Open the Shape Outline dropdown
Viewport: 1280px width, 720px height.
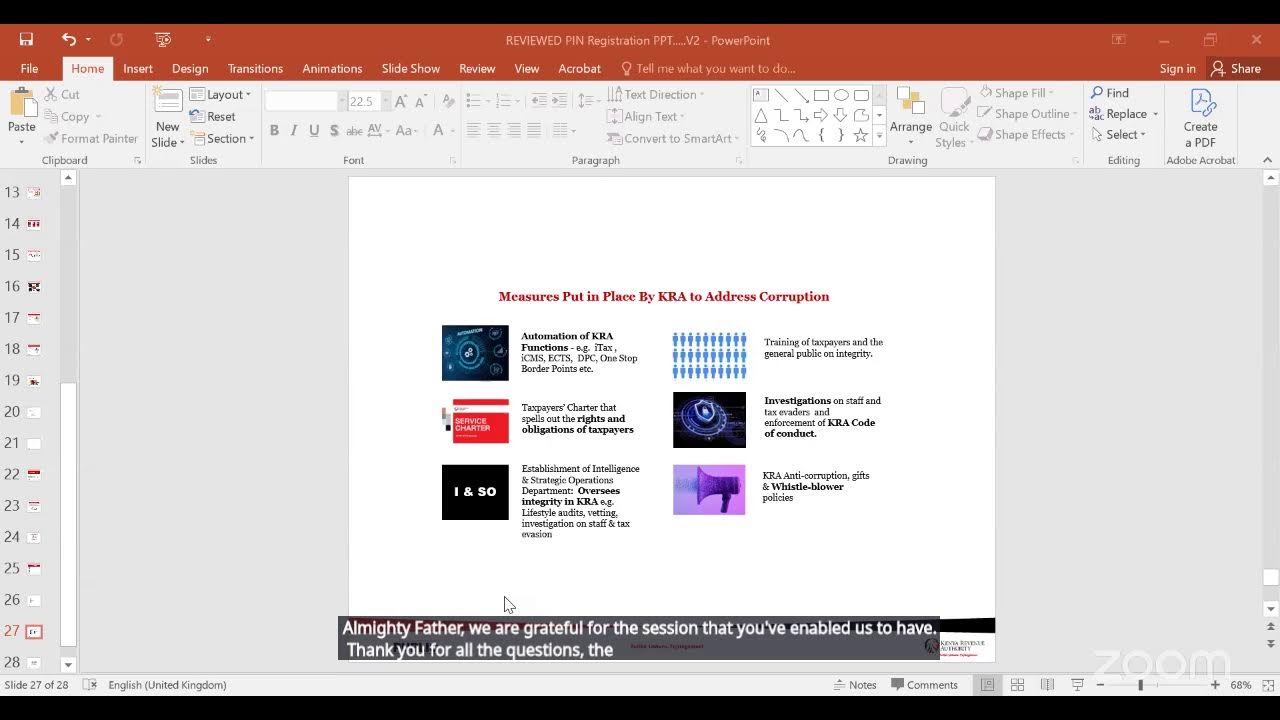coord(1026,114)
